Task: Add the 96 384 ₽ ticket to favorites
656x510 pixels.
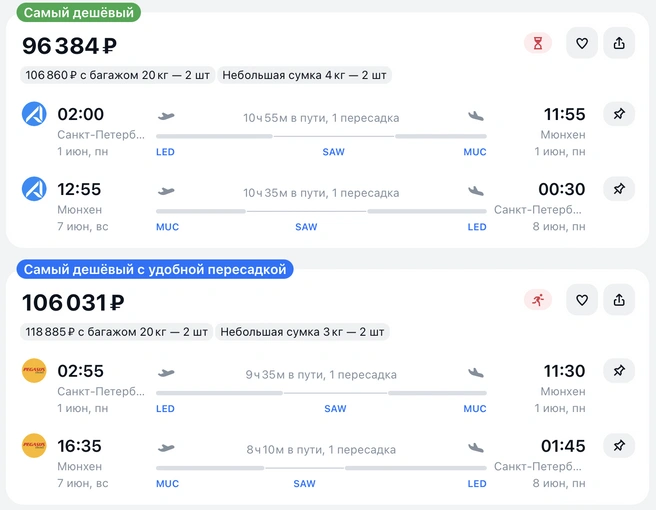Action: click(582, 43)
